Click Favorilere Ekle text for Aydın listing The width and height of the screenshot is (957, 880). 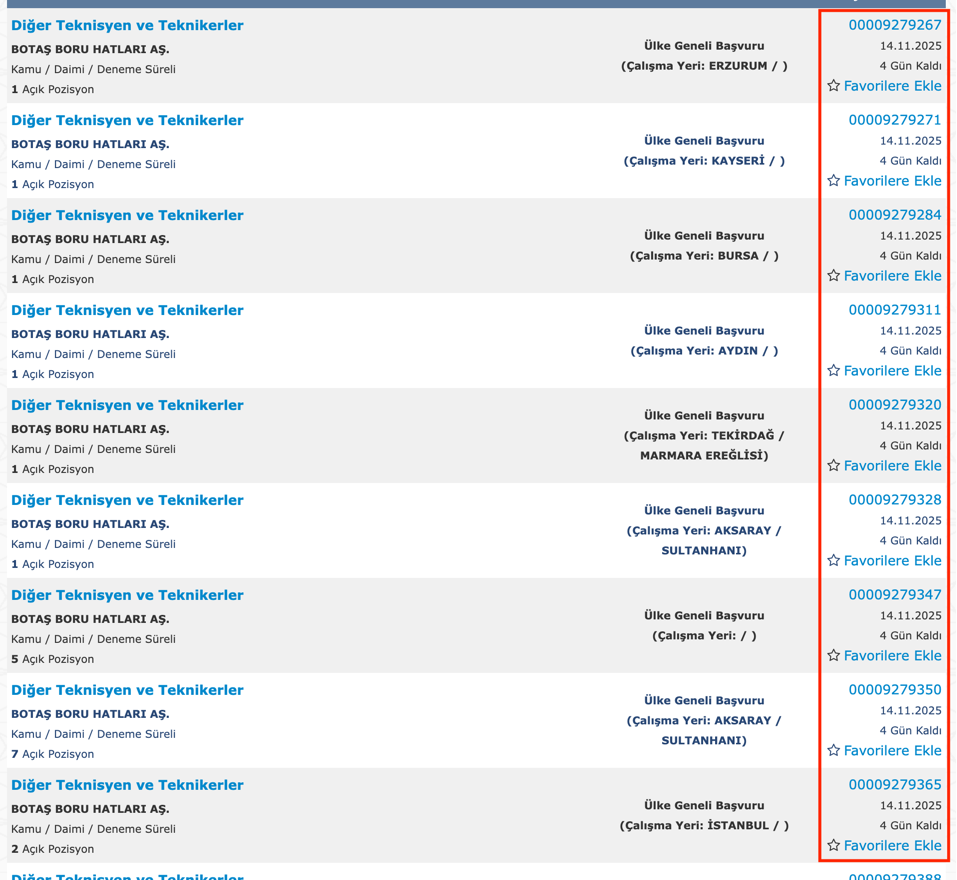point(892,371)
